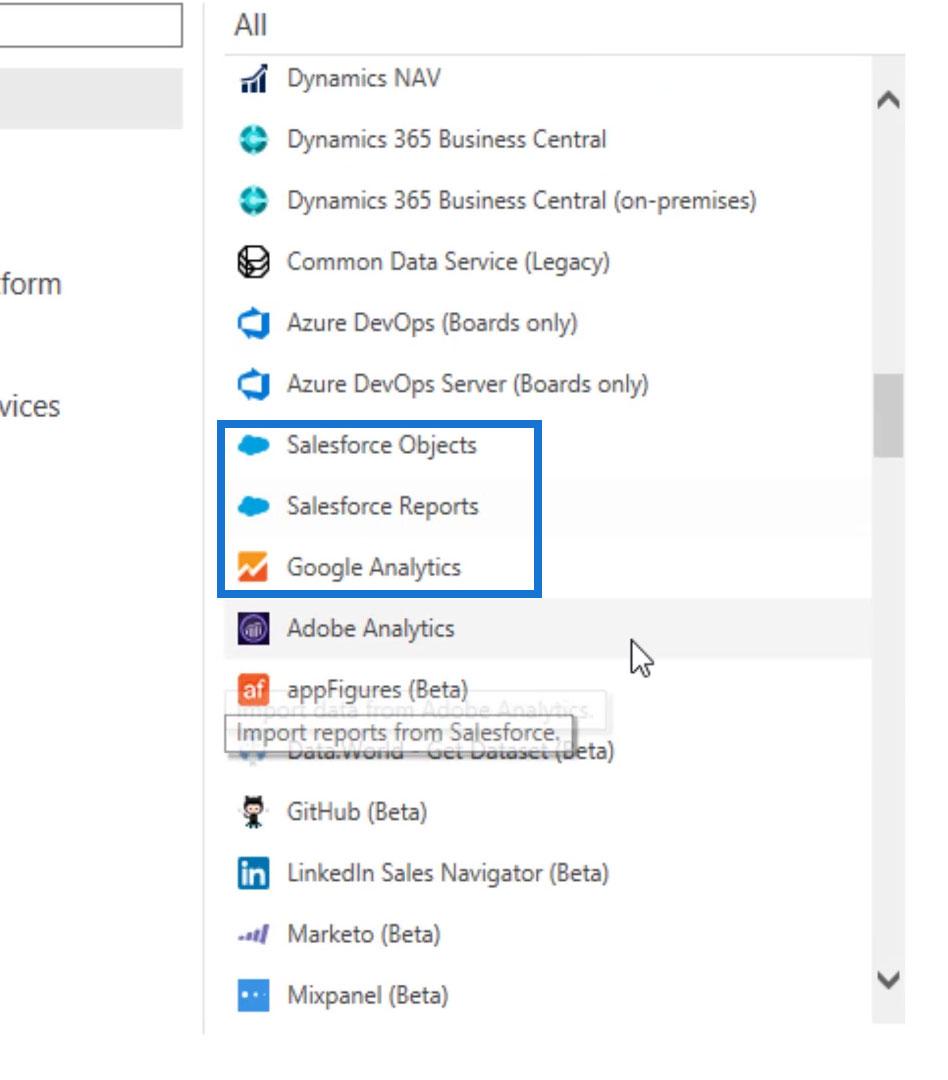Select Common Data Service (Legacy)
This screenshot has height=1080, width=948.
tap(449, 262)
